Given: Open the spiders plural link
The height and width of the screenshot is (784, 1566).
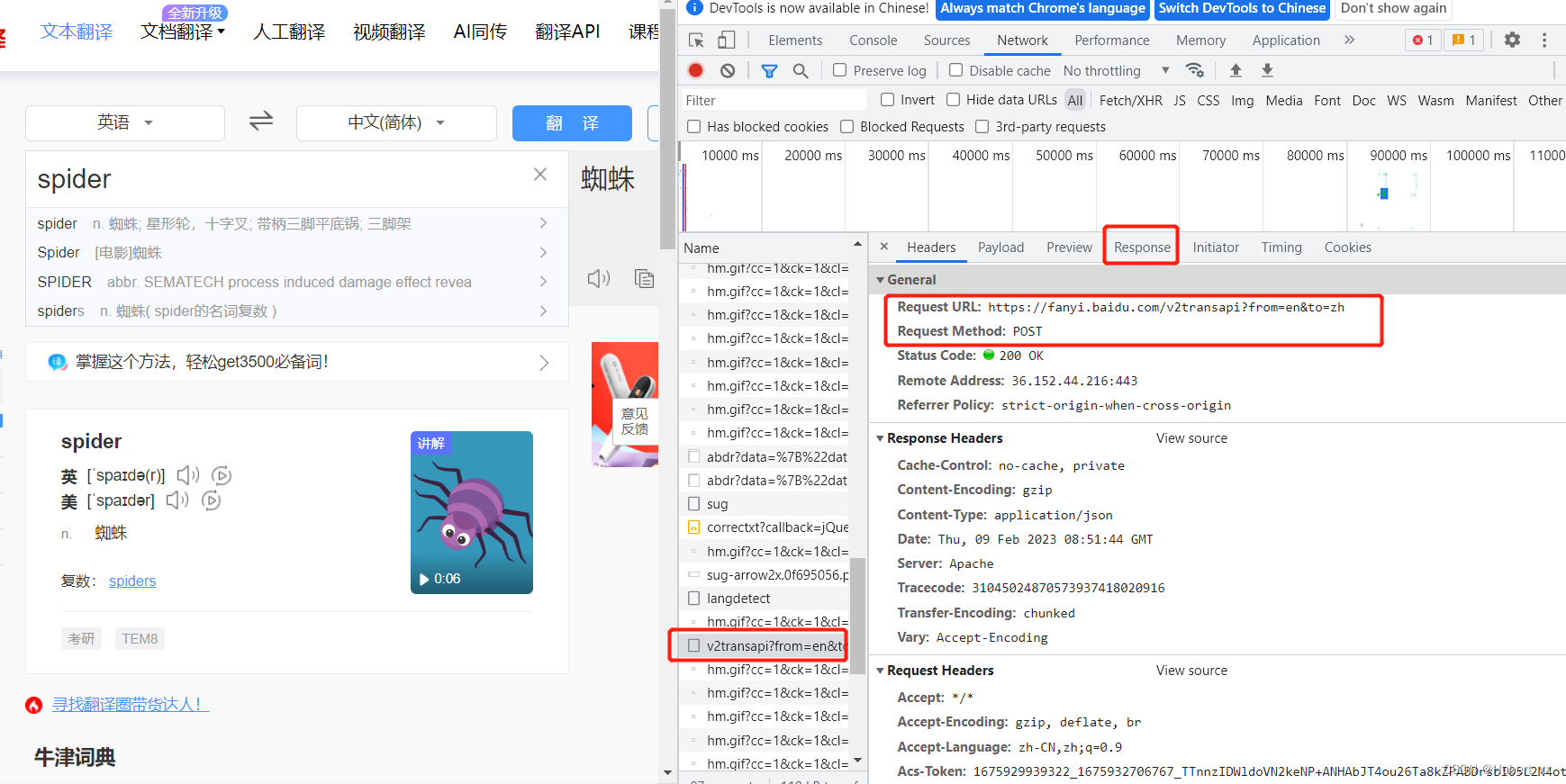Looking at the screenshot, I should pyautogui.click(x=132, y=581).
